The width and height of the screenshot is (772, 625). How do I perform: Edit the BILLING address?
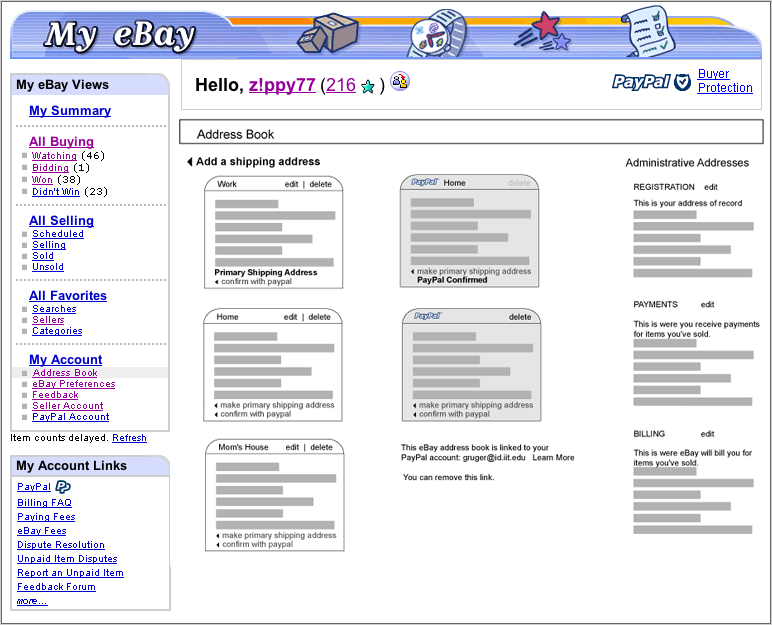click(x=708, y=434)
